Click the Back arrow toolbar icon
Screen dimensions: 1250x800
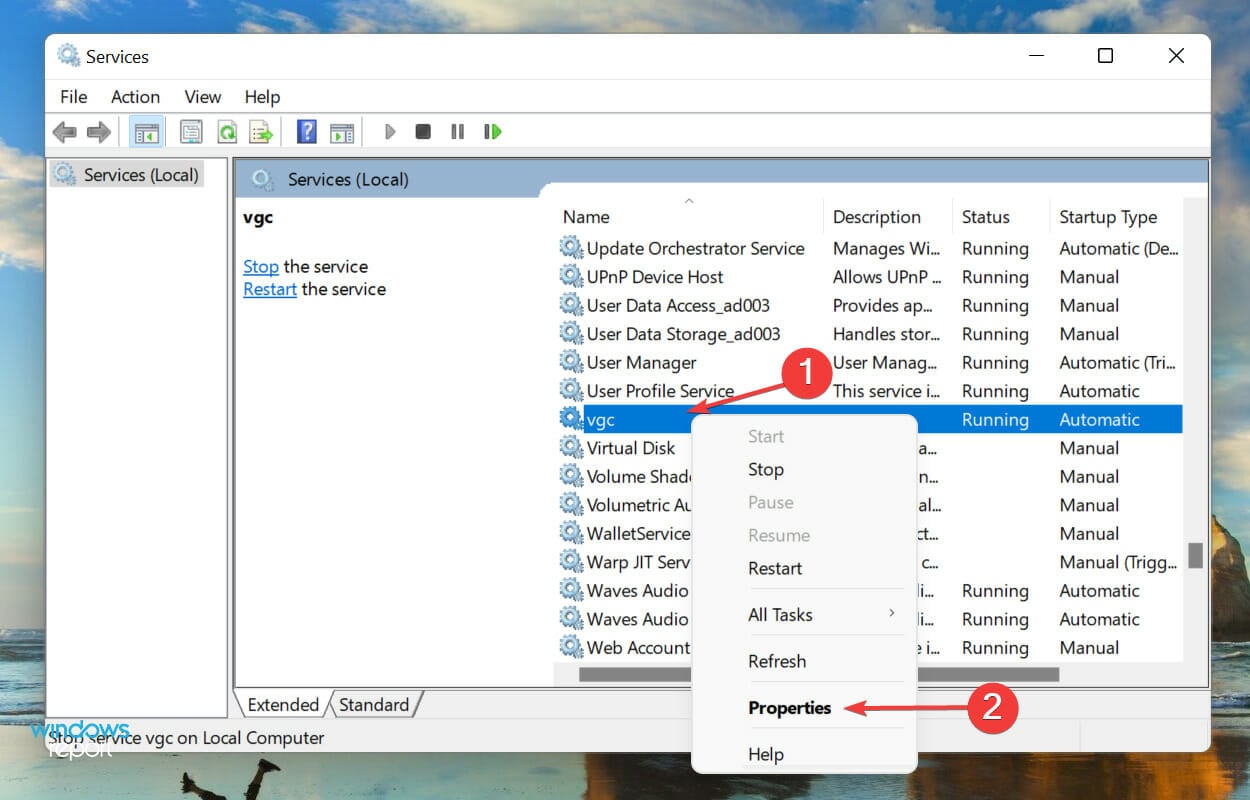(x=65, y=132)
